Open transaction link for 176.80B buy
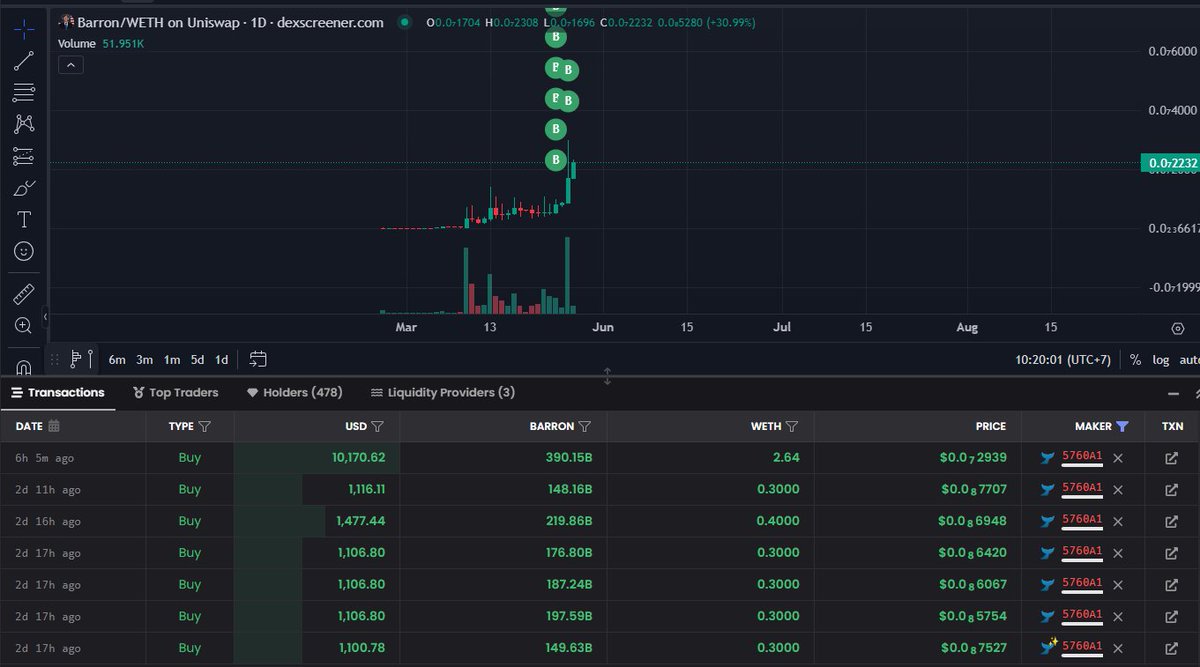Screen dimensions: 1200x667 1171,553
